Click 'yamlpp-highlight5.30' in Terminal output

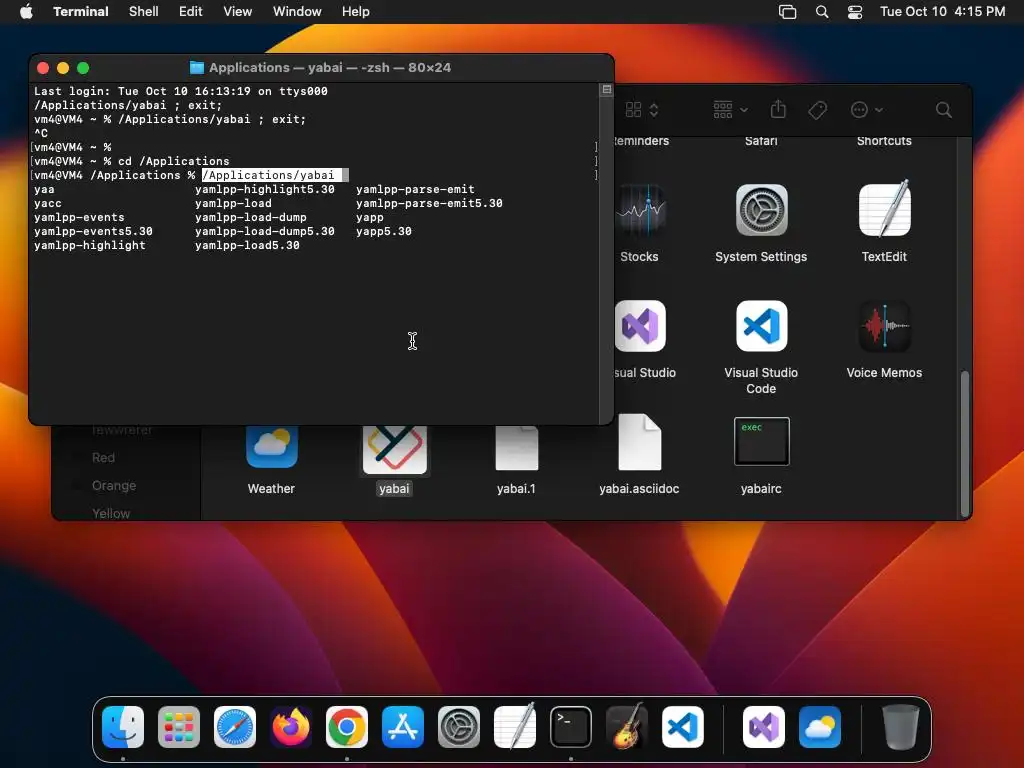click(264, 189)
